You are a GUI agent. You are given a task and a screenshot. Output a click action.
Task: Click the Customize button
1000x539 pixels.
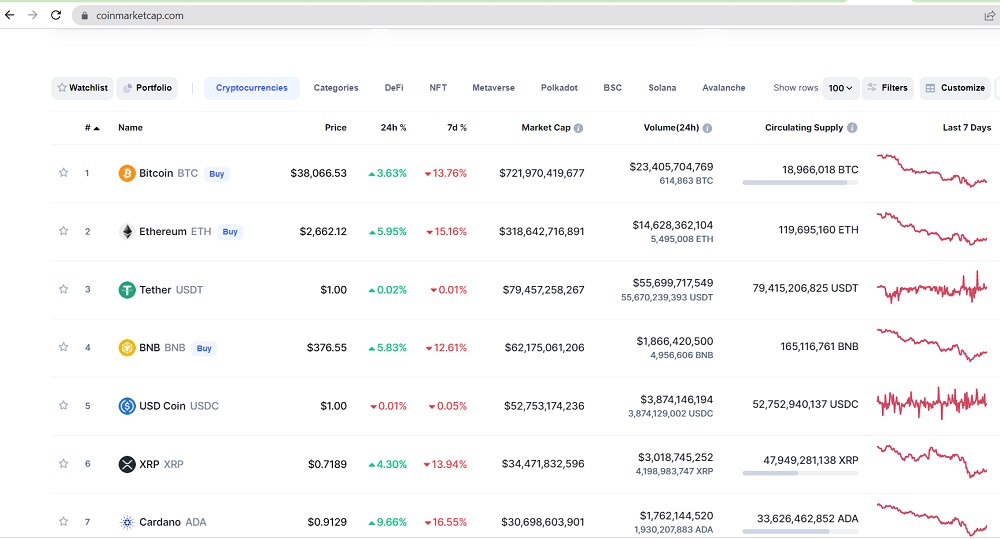coord(955,88)
